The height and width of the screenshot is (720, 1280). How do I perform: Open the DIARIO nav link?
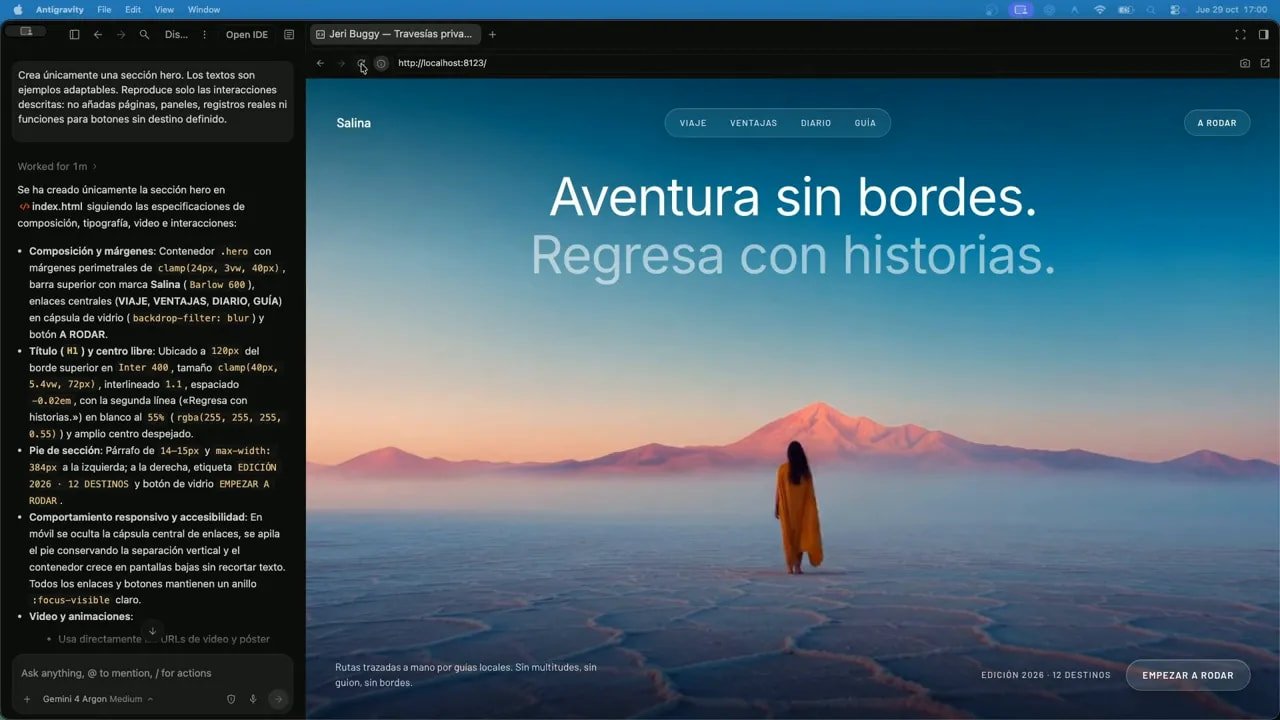816,123
